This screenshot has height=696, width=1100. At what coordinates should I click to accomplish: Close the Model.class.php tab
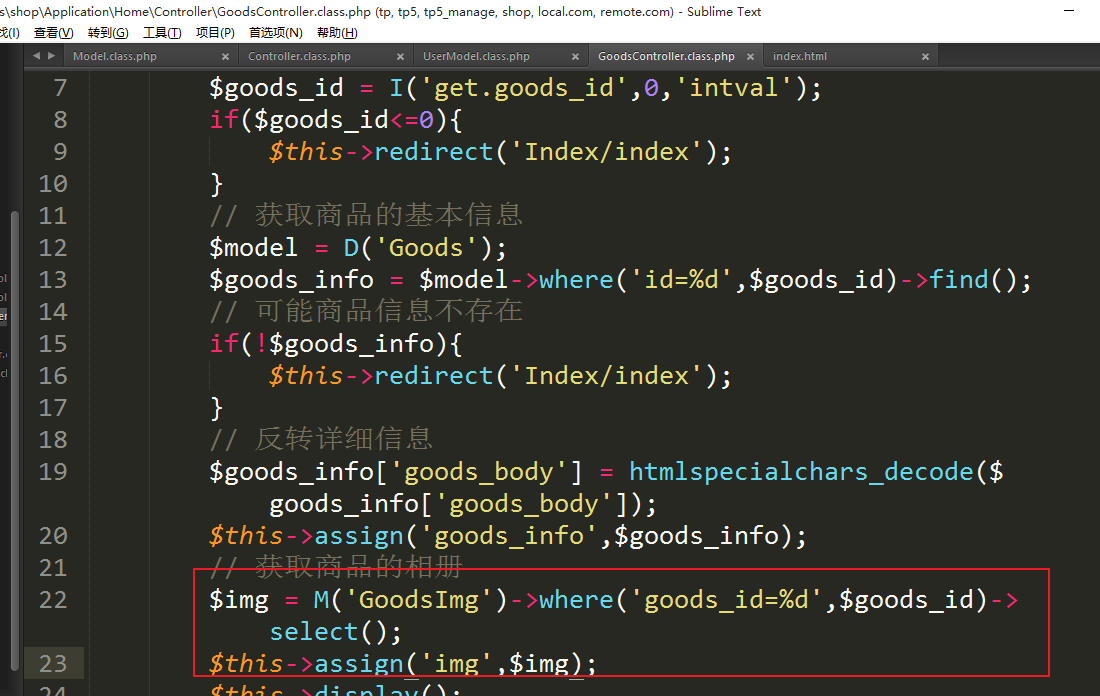click(226, 57)
